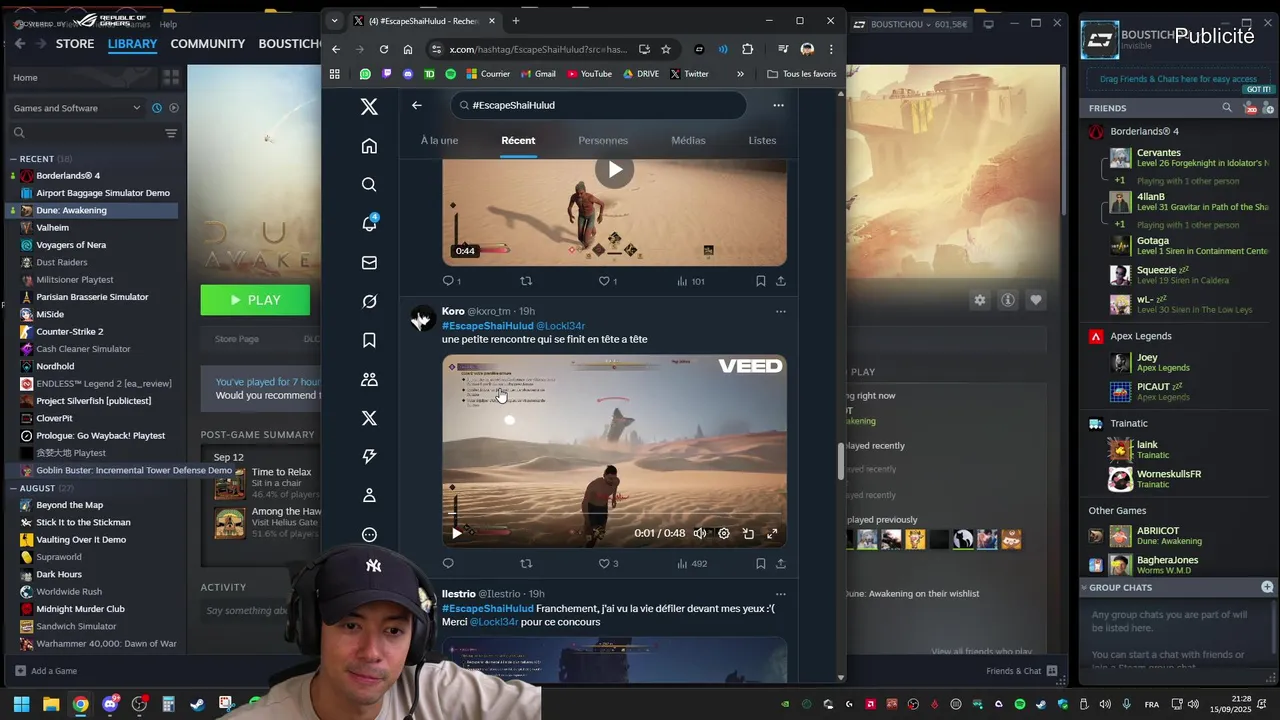Open Koro video settings gear
The height and width of the screenshot is (720, 1280).
coord(724,533)
